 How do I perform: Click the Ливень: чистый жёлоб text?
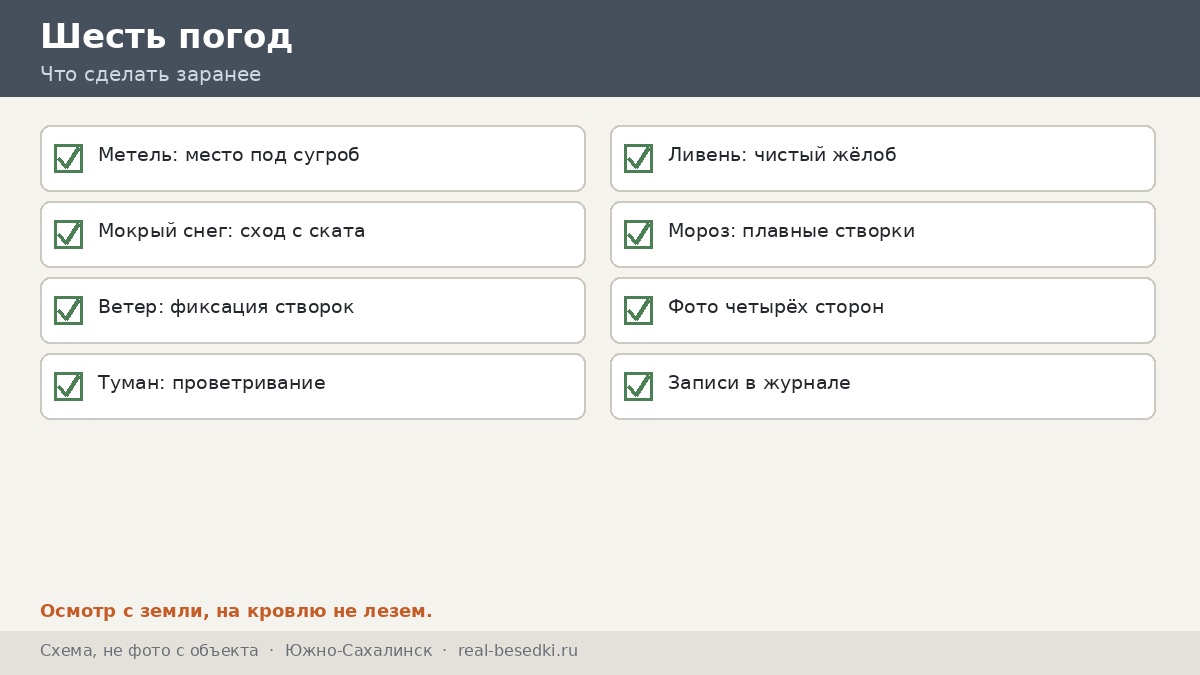(782, 156)
